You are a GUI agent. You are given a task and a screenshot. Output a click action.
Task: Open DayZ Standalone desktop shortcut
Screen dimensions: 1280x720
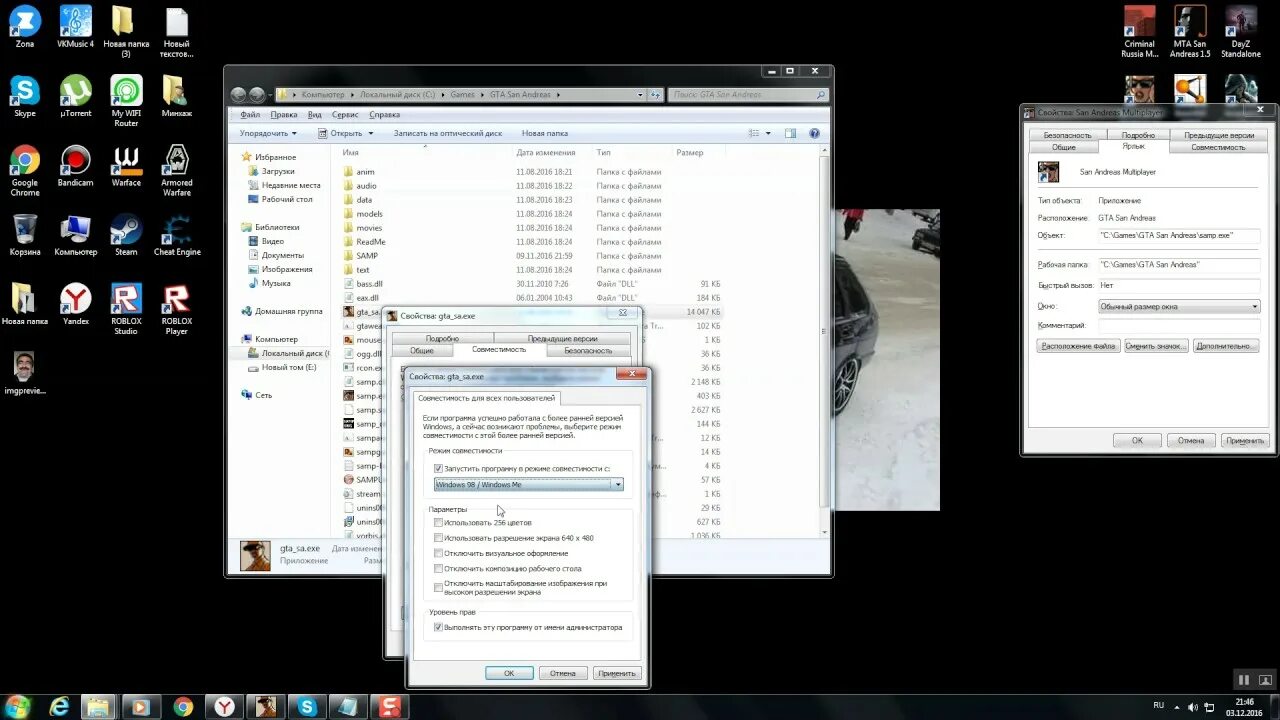[1241, 31]
